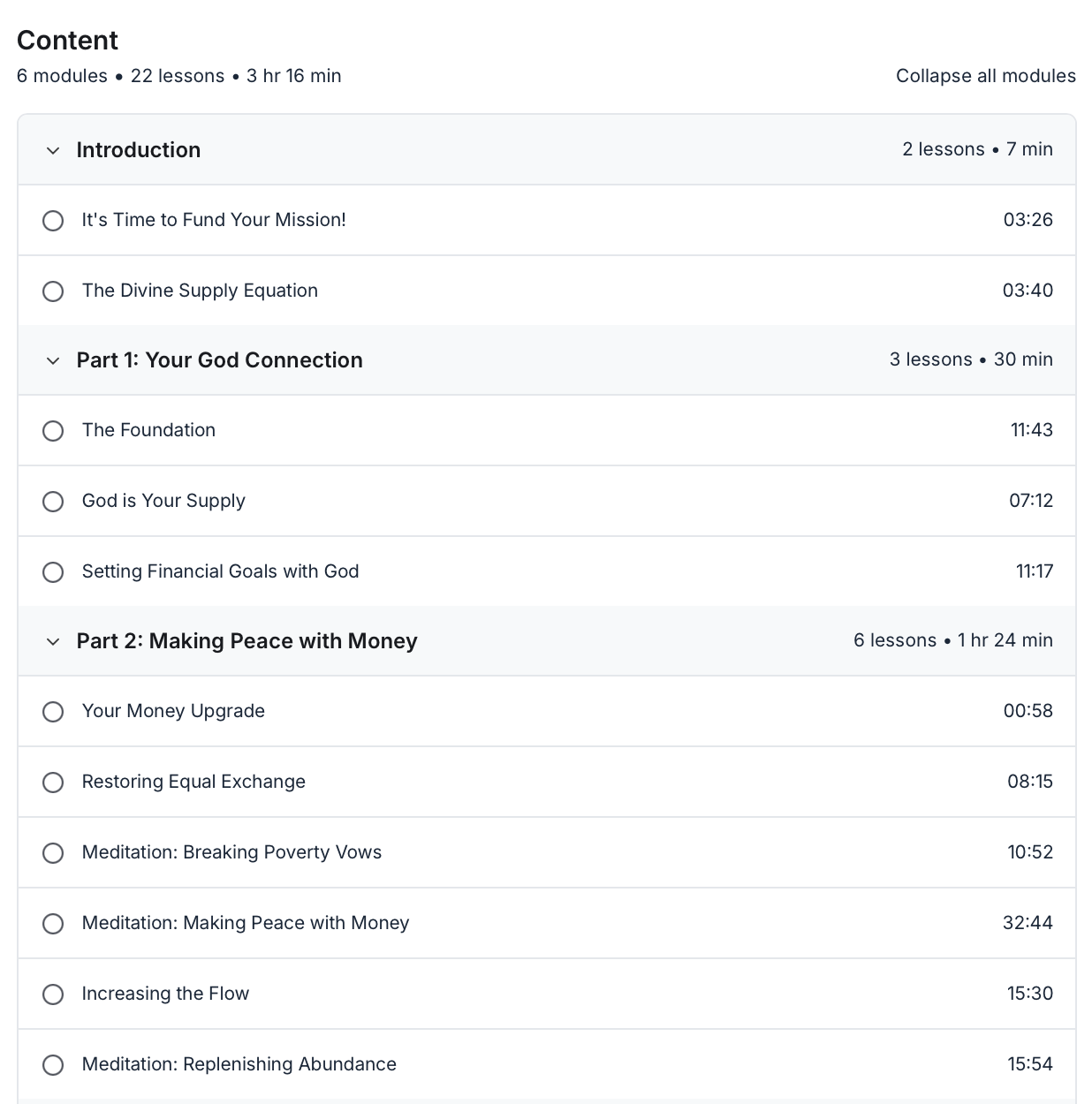Image resolution: width=1092 pixels, height=1104 pixels.
Task: Collapse Part 2: Making Peace with Money chevron
Action: click(53, 641)
